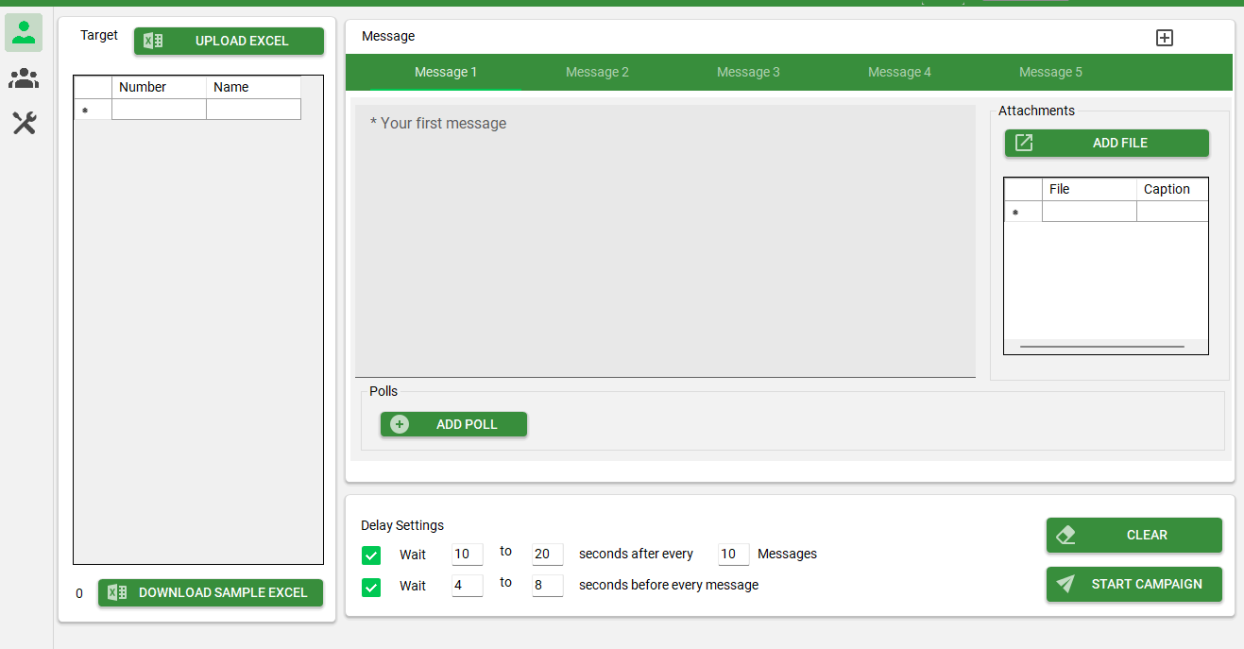This screenshot has height=649, width=1244.
Task: Click the paper plane icon on START CAMPAIGN
Action: [1065, 584]
